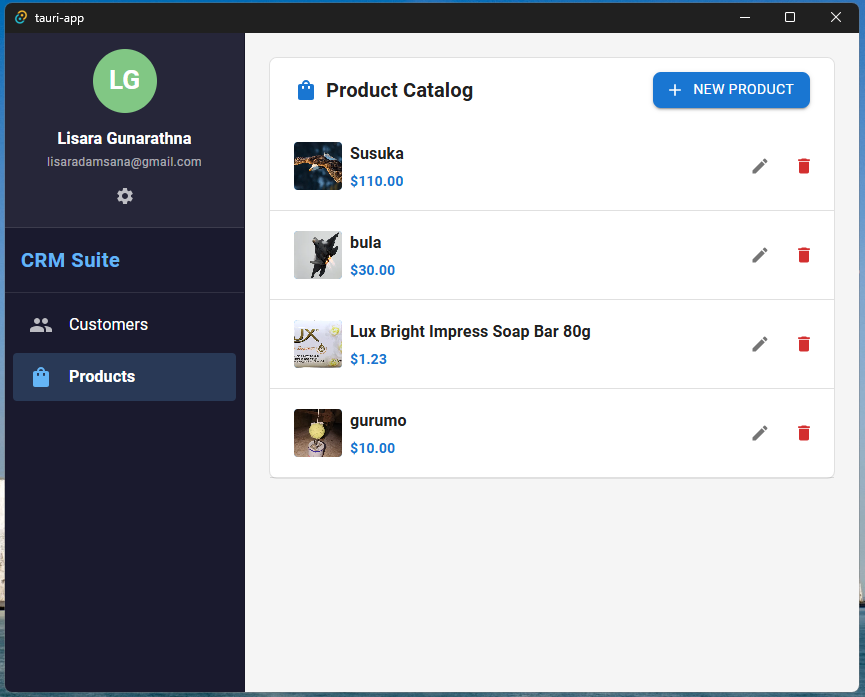Click the $110.00 price label

click(377, 181)
